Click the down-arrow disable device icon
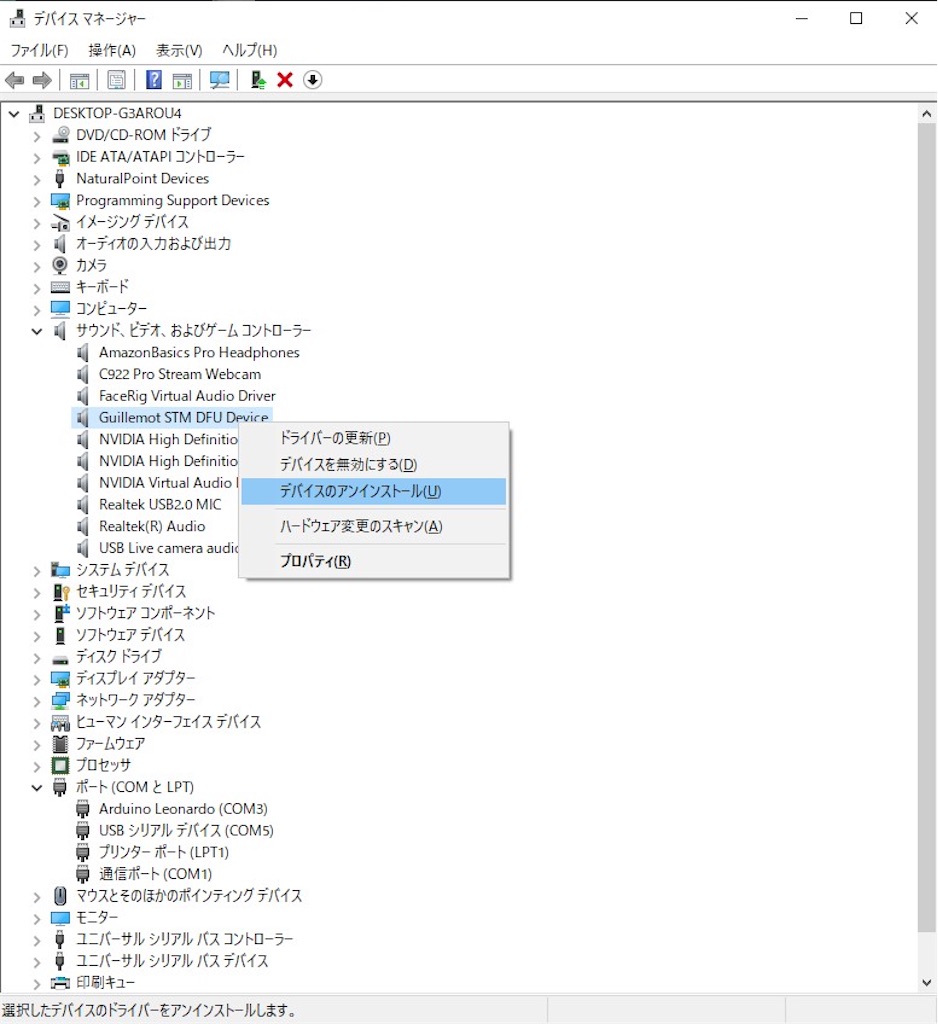Image resolution: width=938 pixels, height=1024 pixels. pyautogui.click(x=313, y=80)
